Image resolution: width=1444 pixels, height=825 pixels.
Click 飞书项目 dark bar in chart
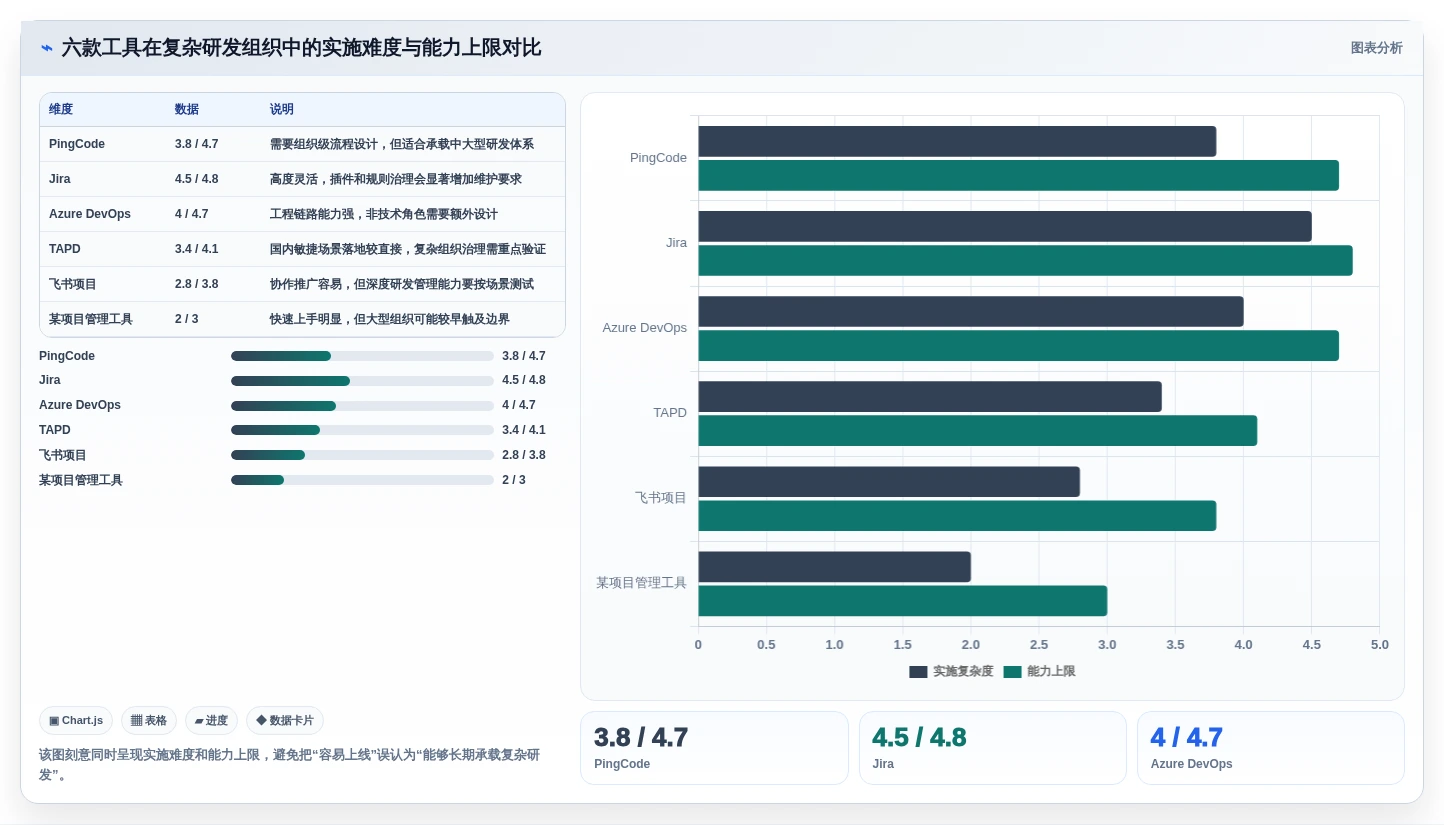[x=889, y=481]
